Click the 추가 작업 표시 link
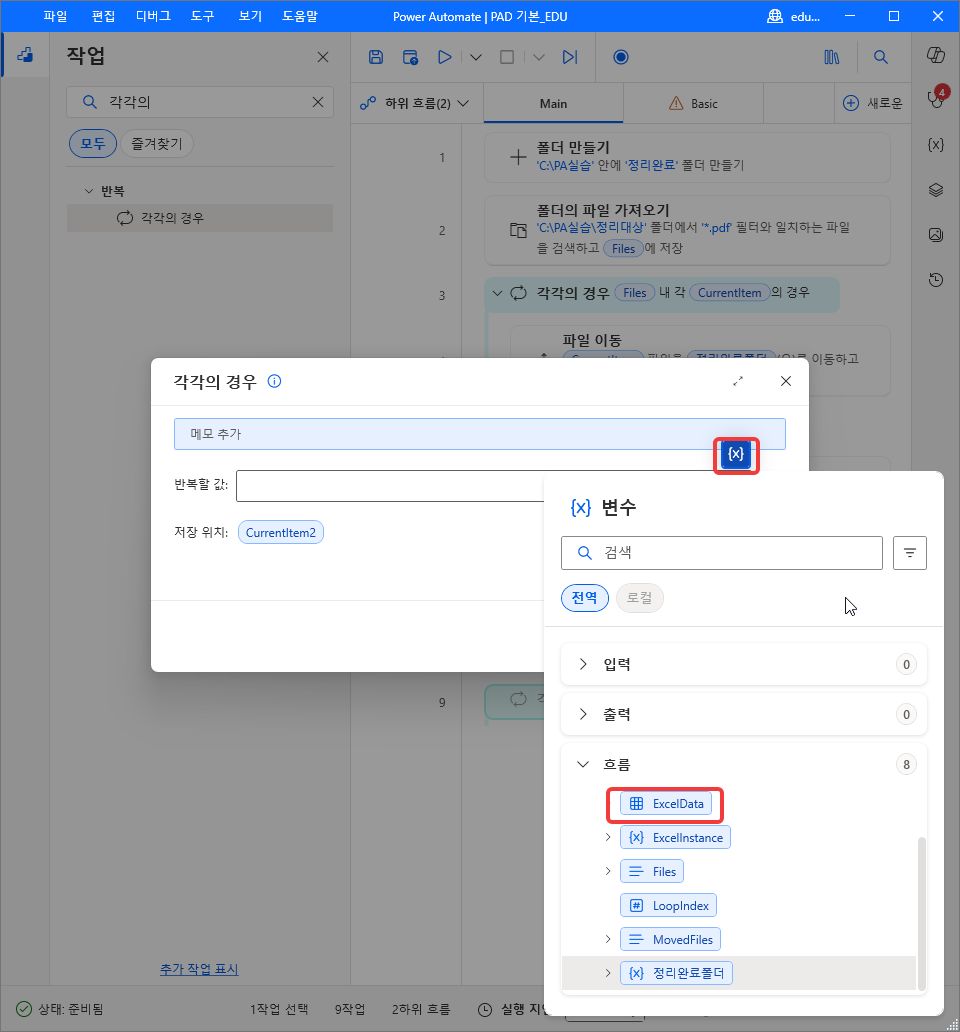This screenshot has height=1032, width=960. coord(199,969)
